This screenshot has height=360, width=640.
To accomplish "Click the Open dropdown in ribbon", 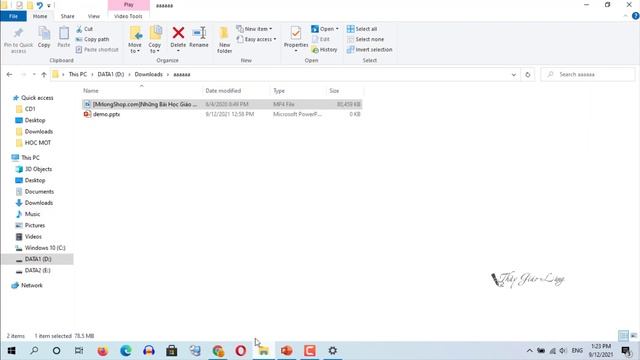I will pyautogui.click(x=325, y=29).
